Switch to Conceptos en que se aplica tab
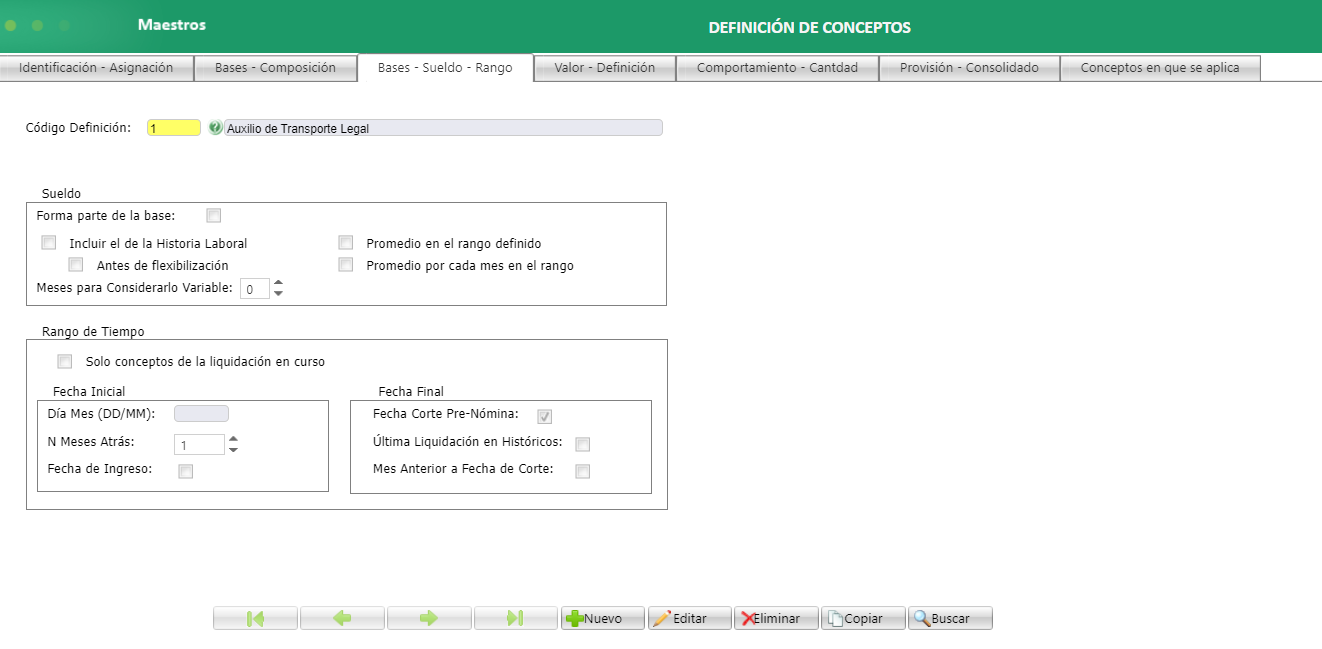 pos(1160,68)
